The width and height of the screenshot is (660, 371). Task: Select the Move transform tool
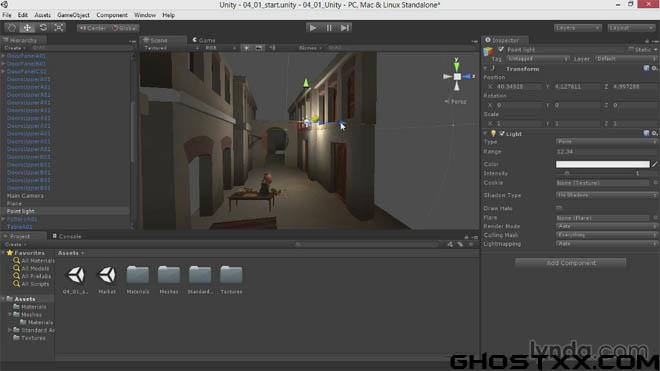pos(27,28)
